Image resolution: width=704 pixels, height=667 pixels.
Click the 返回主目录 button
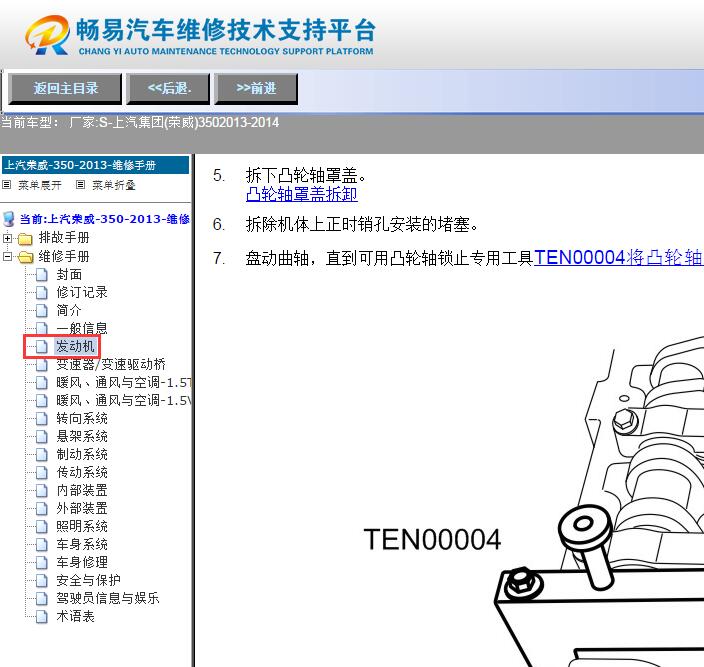pos(65,88)
